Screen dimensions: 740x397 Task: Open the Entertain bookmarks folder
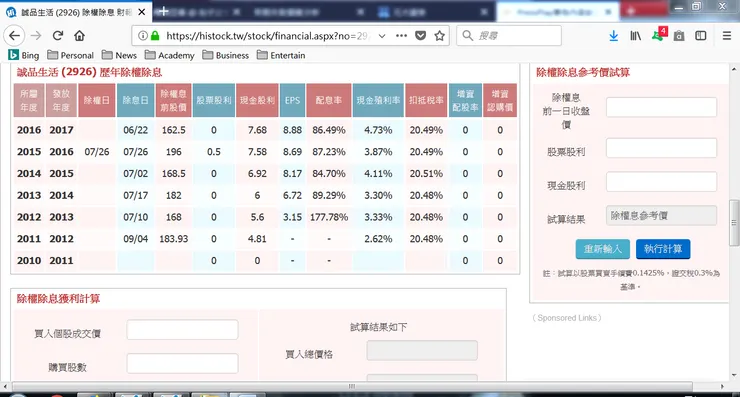pyautogui.click(x=281, y=55)
